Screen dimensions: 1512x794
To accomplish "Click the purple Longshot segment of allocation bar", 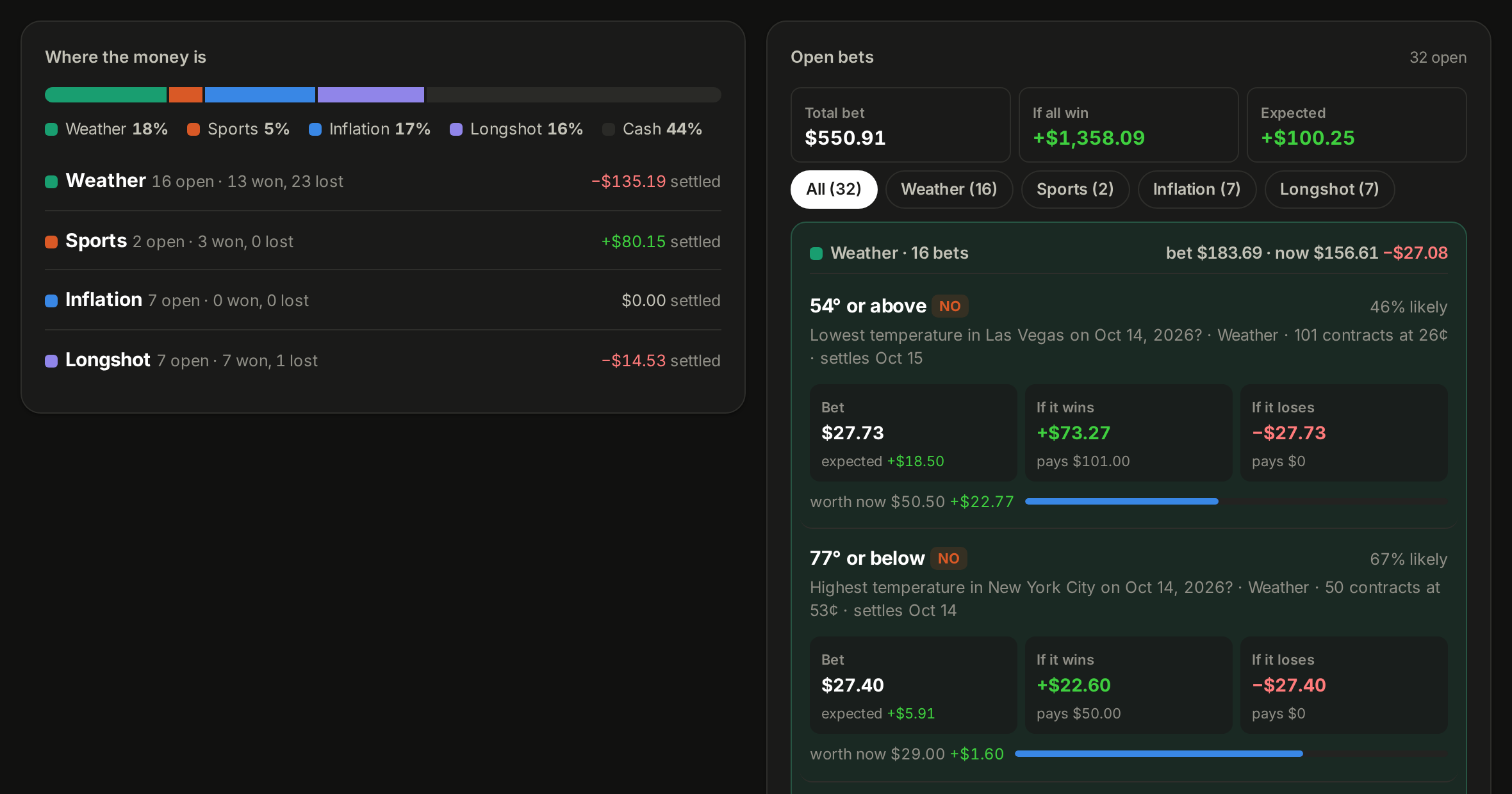I will [x=371, y=95].
